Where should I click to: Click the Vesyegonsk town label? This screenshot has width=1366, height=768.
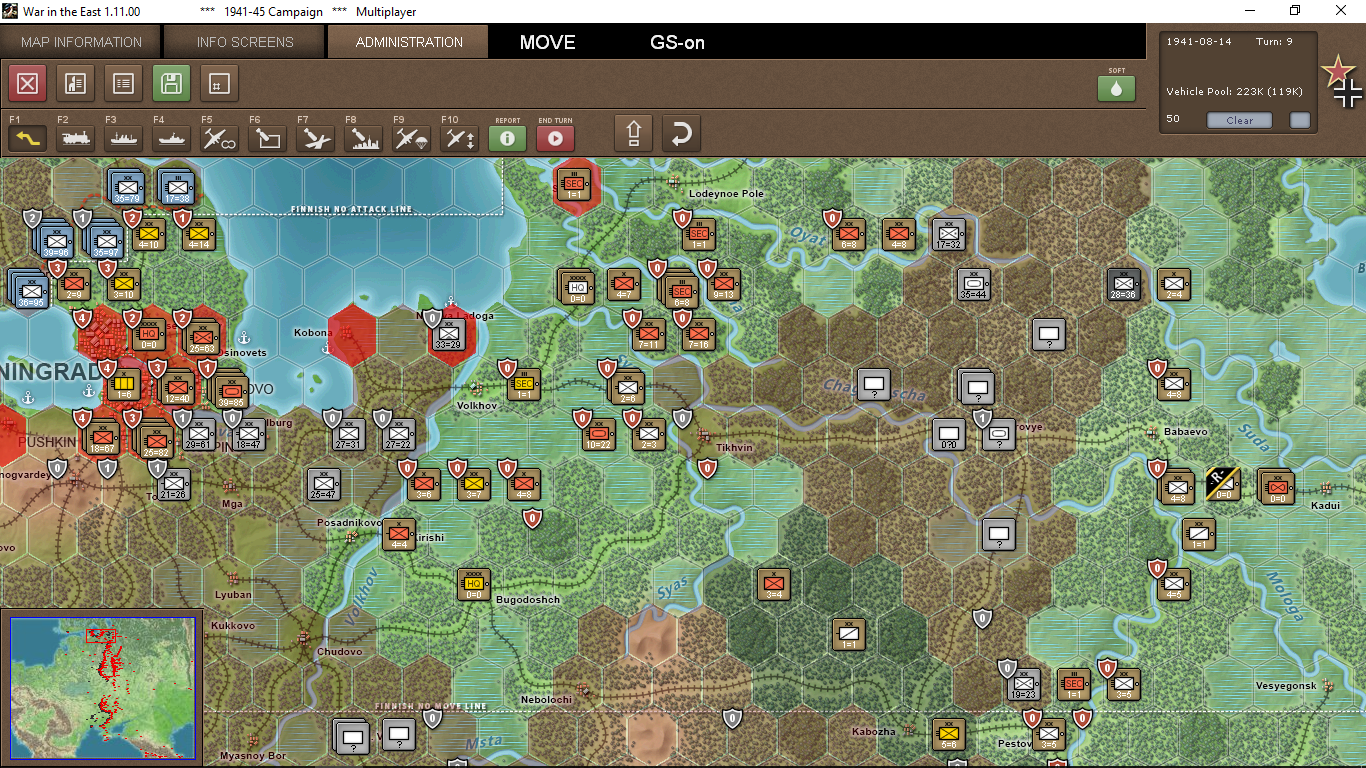pos(1286,685)
